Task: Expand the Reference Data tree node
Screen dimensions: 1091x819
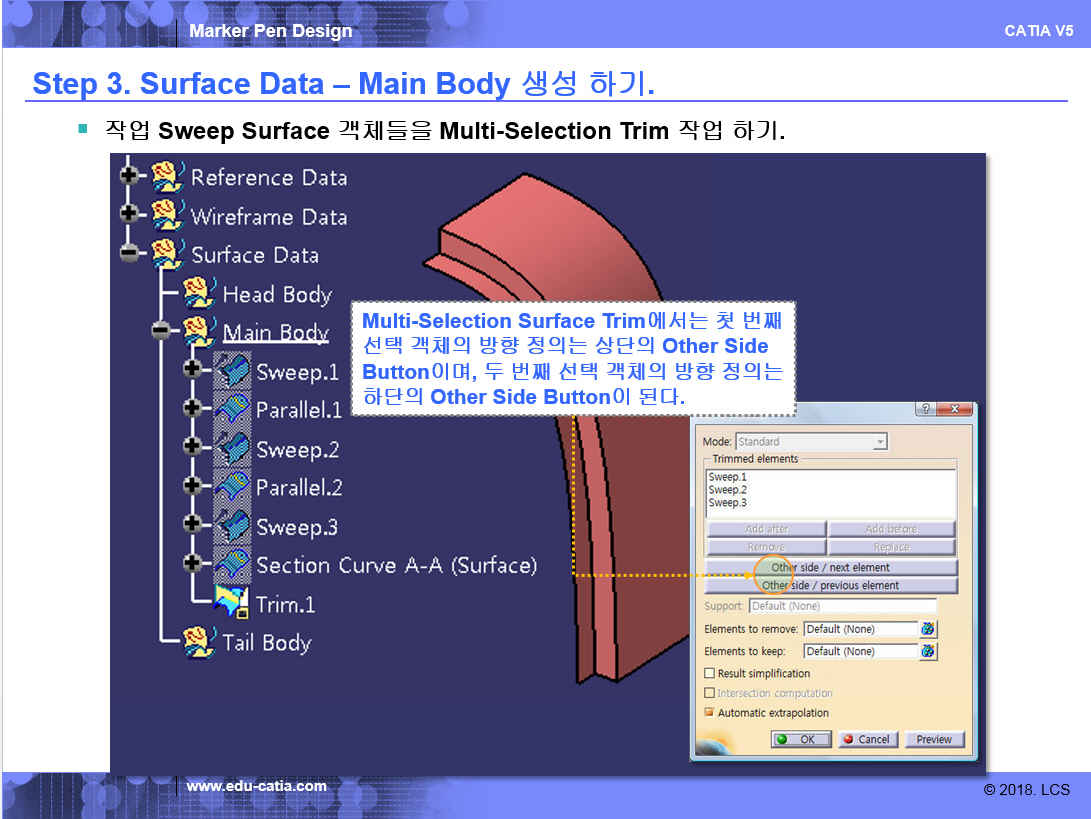Action: 129,176
